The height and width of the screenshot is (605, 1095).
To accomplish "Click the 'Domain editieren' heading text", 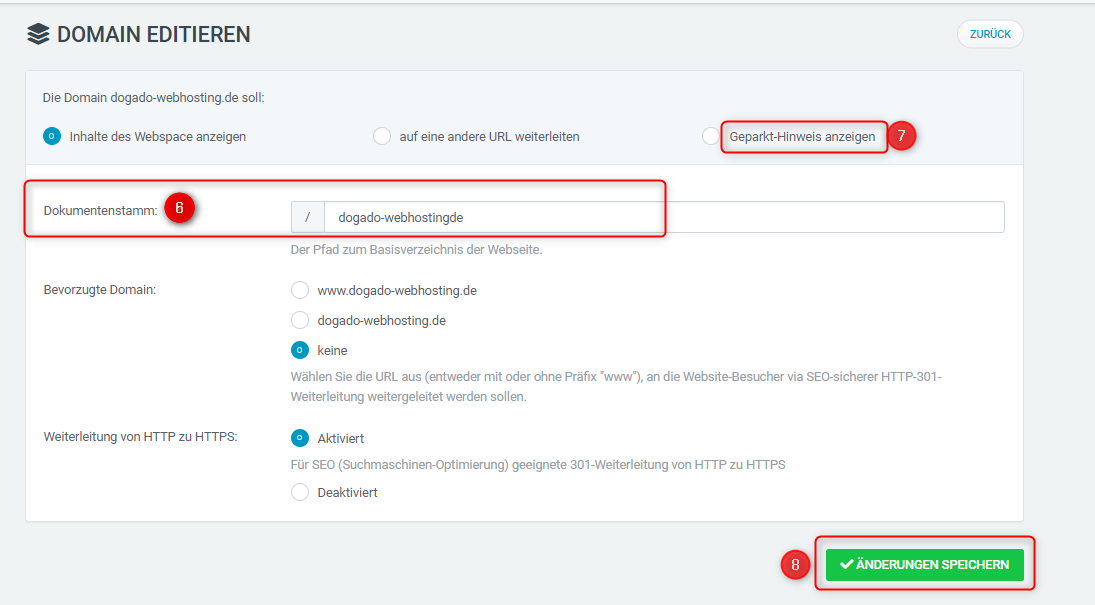I will [x=154, y=34].
